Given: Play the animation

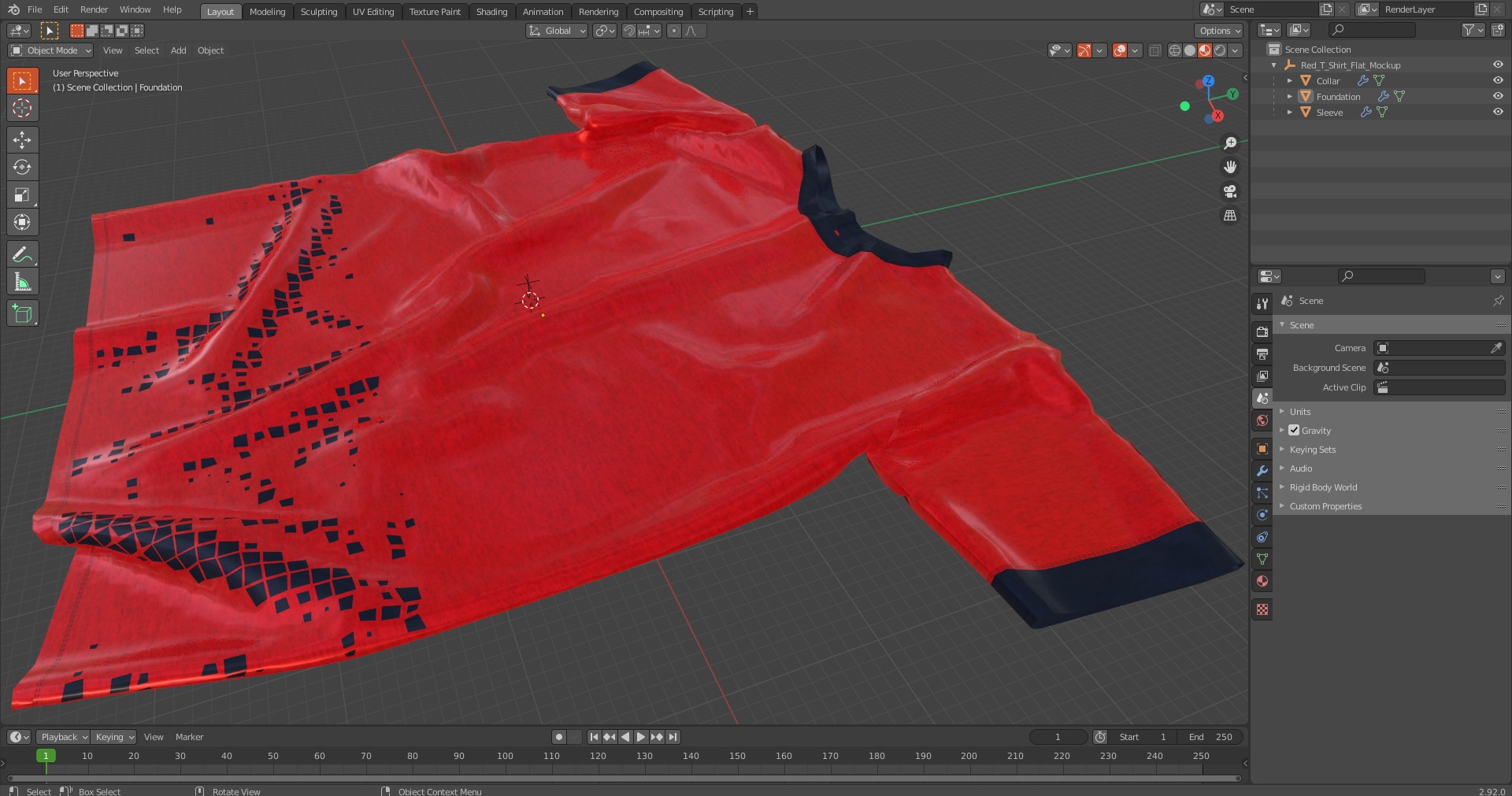Looking at the screenshot, I should 641,737.
